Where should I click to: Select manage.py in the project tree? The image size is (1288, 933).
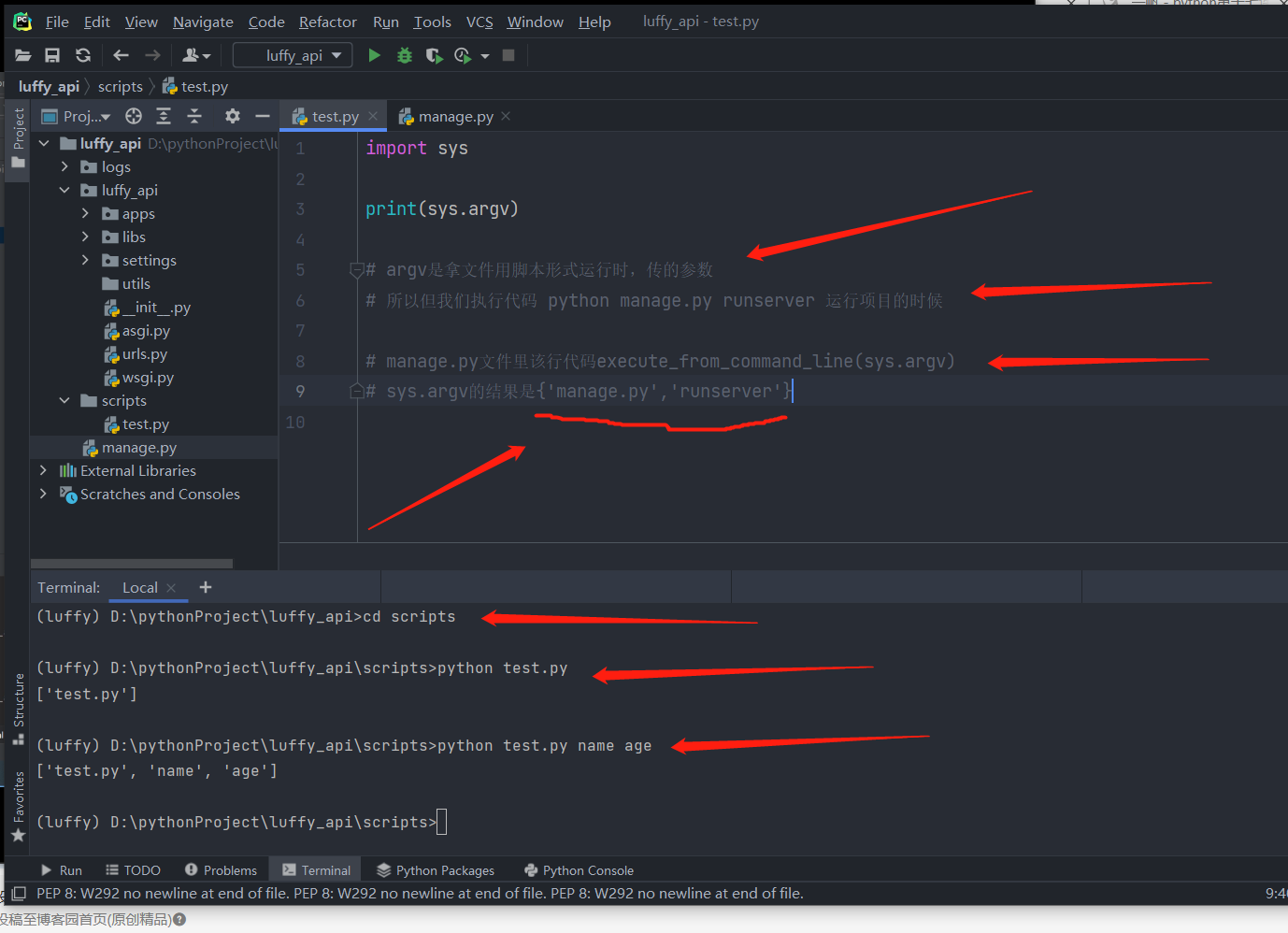[x=139, y=448]
